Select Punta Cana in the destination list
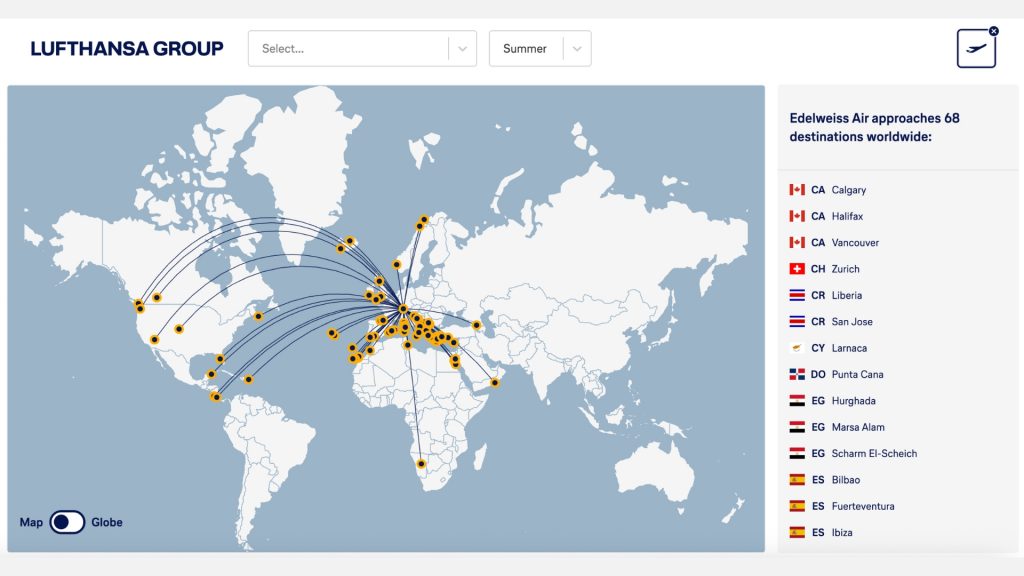Screen dimensions: 1024x576 pyautogui.click(x=857, y=374)
